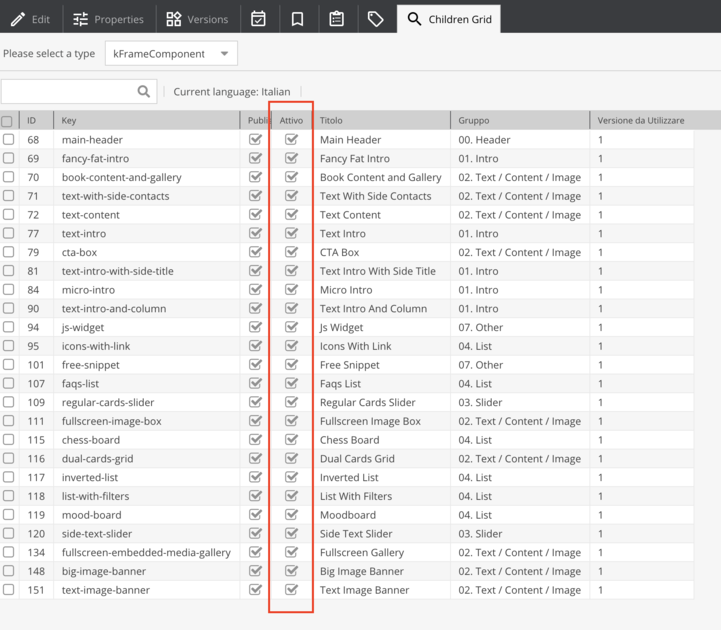Select the row checkbox for chess-board
Viewport: 721px width, 630px height.
point(8,440)
